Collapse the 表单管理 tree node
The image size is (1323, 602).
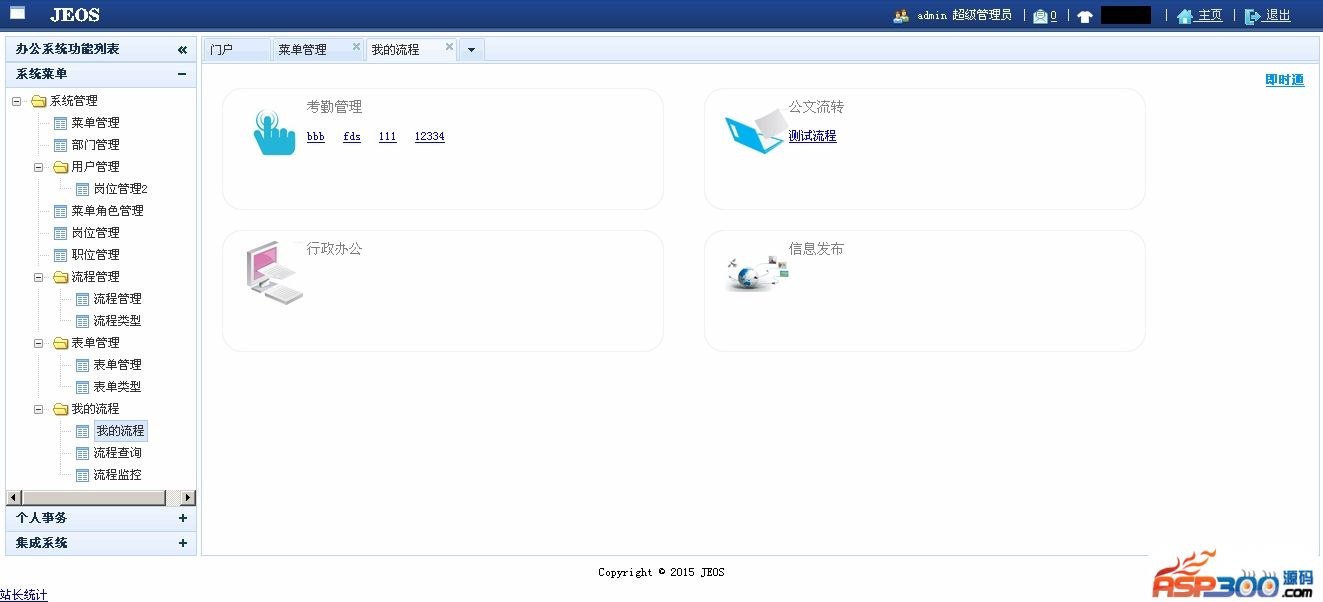coord(38,343)
